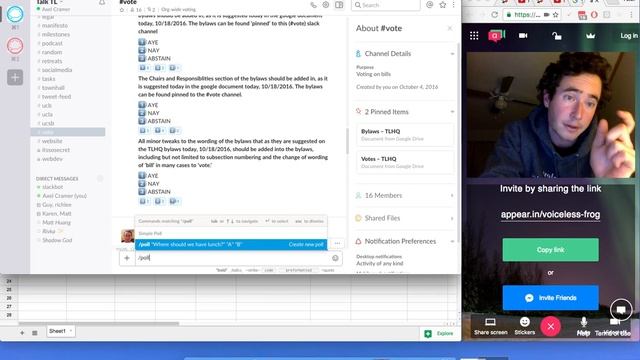Add a new Slack workspace with plus
Viewport: 640px width, 360px height.
click(15, 78)
